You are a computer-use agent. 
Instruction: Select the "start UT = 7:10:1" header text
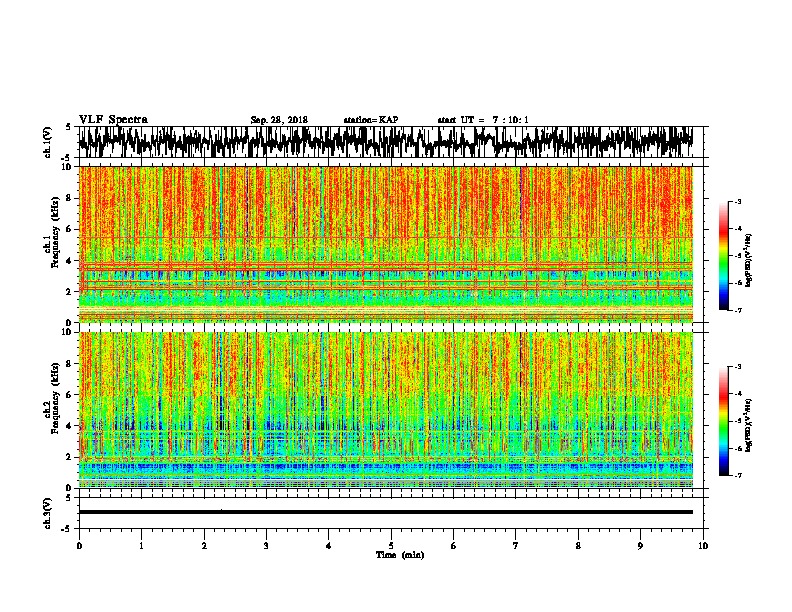click(x=483, y=120)
